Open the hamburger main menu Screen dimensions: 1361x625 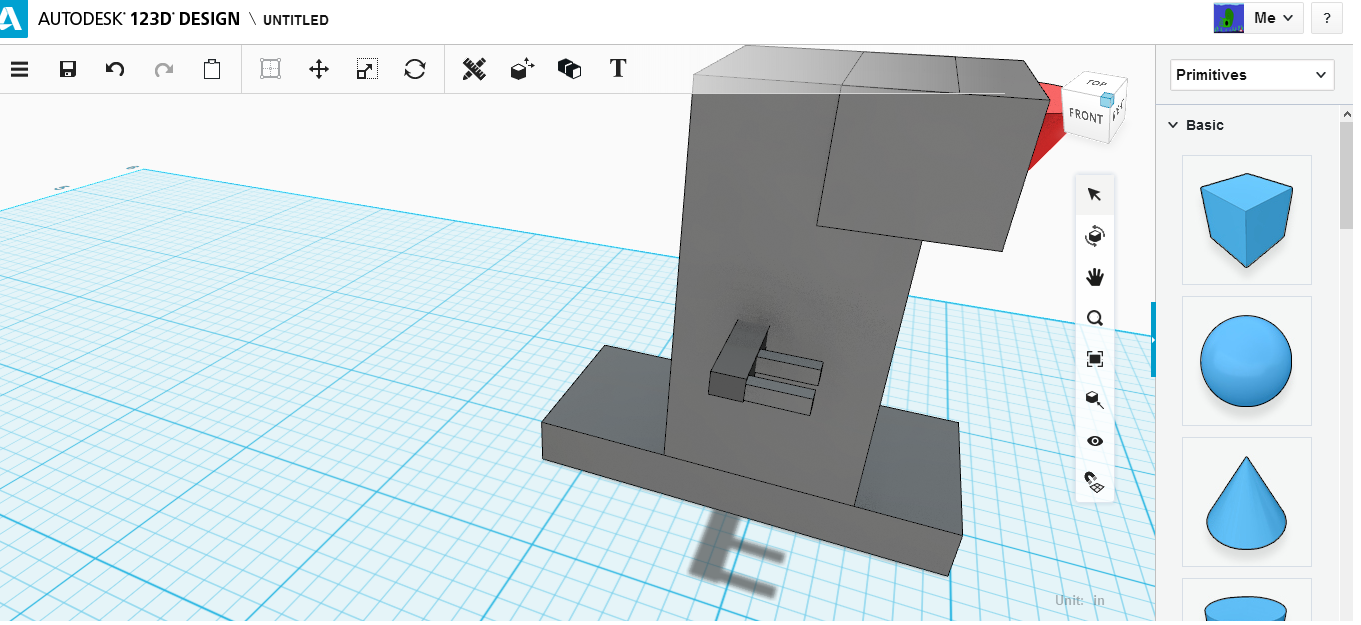(x=19, y=69)
